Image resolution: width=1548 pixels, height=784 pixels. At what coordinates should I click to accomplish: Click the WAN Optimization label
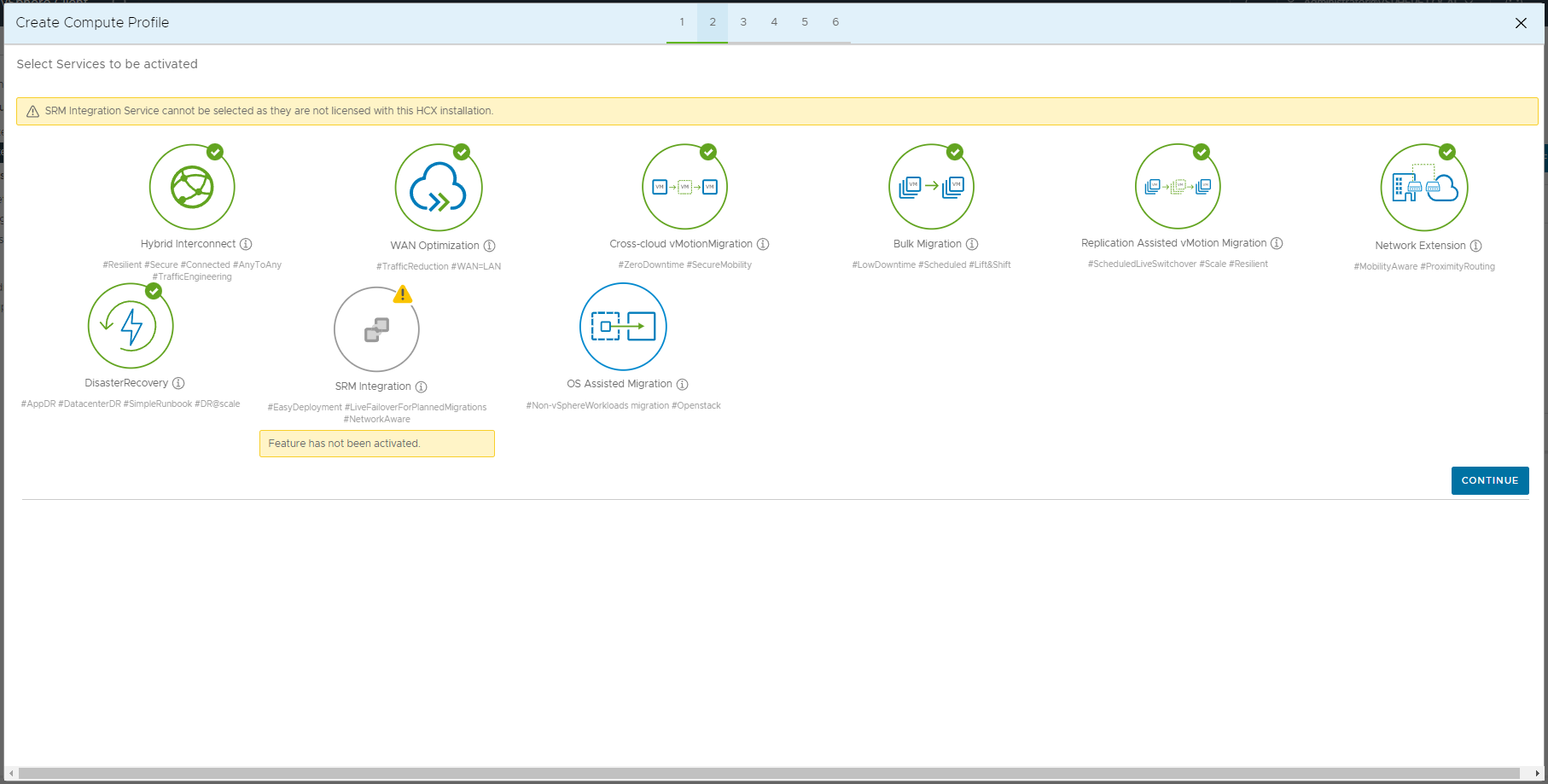(434, 246)
